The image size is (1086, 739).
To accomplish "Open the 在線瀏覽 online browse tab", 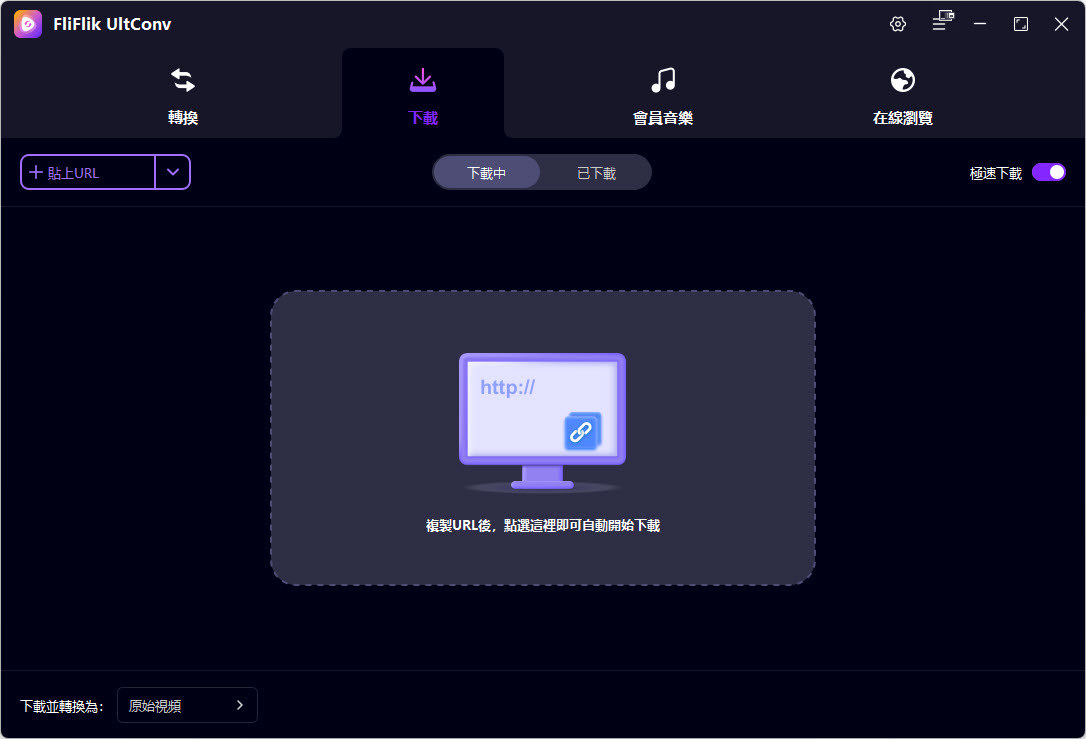I will [x=902, y=96].
